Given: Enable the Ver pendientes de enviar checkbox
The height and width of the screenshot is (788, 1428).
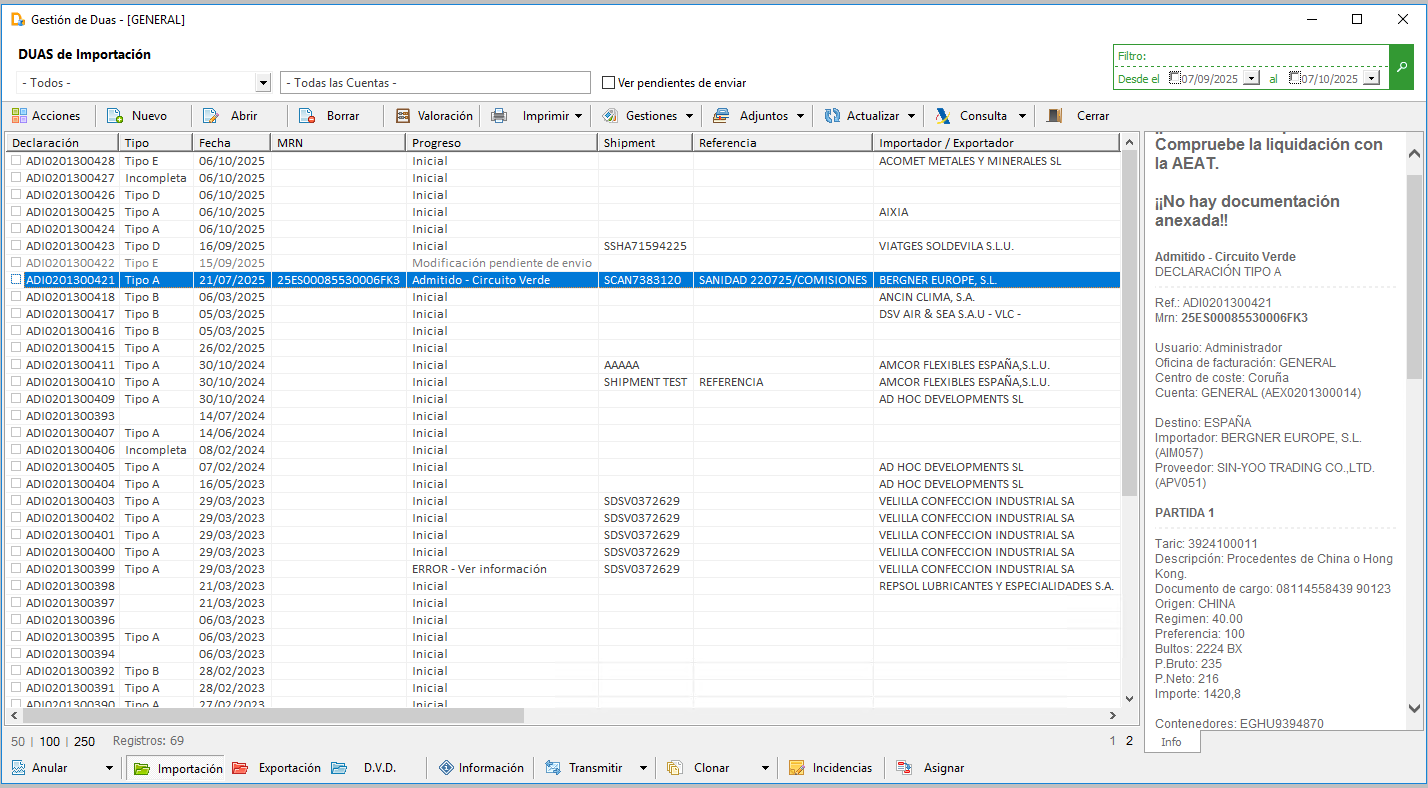Looking at the screenshot, I should pyautogui.click(x=609, y=83).
